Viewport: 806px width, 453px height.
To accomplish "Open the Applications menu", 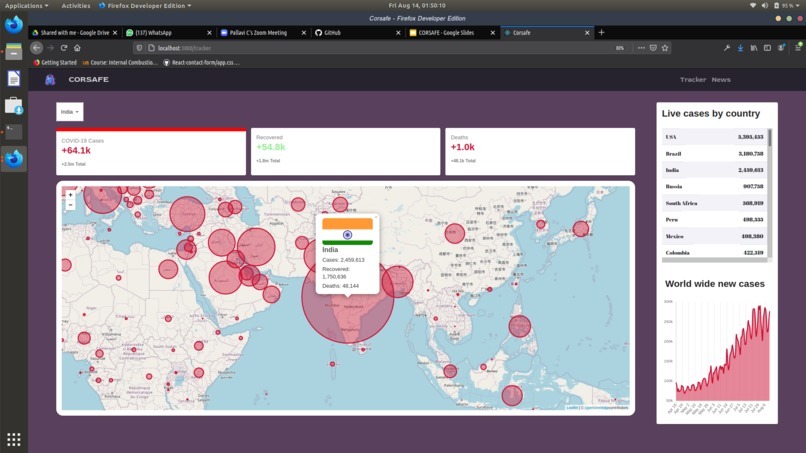I will click(x=26, y=6).
